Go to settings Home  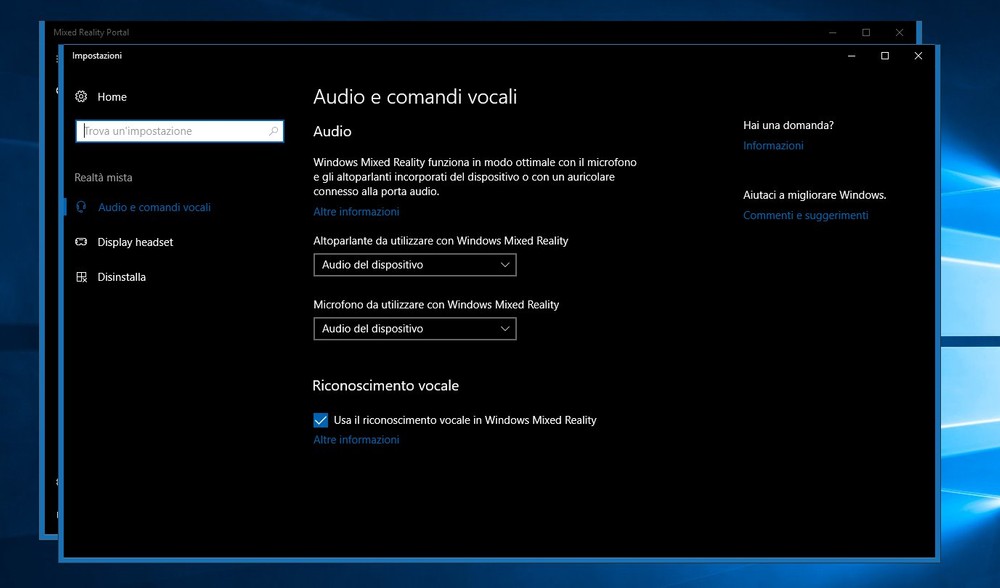click(x=112, y=97)
